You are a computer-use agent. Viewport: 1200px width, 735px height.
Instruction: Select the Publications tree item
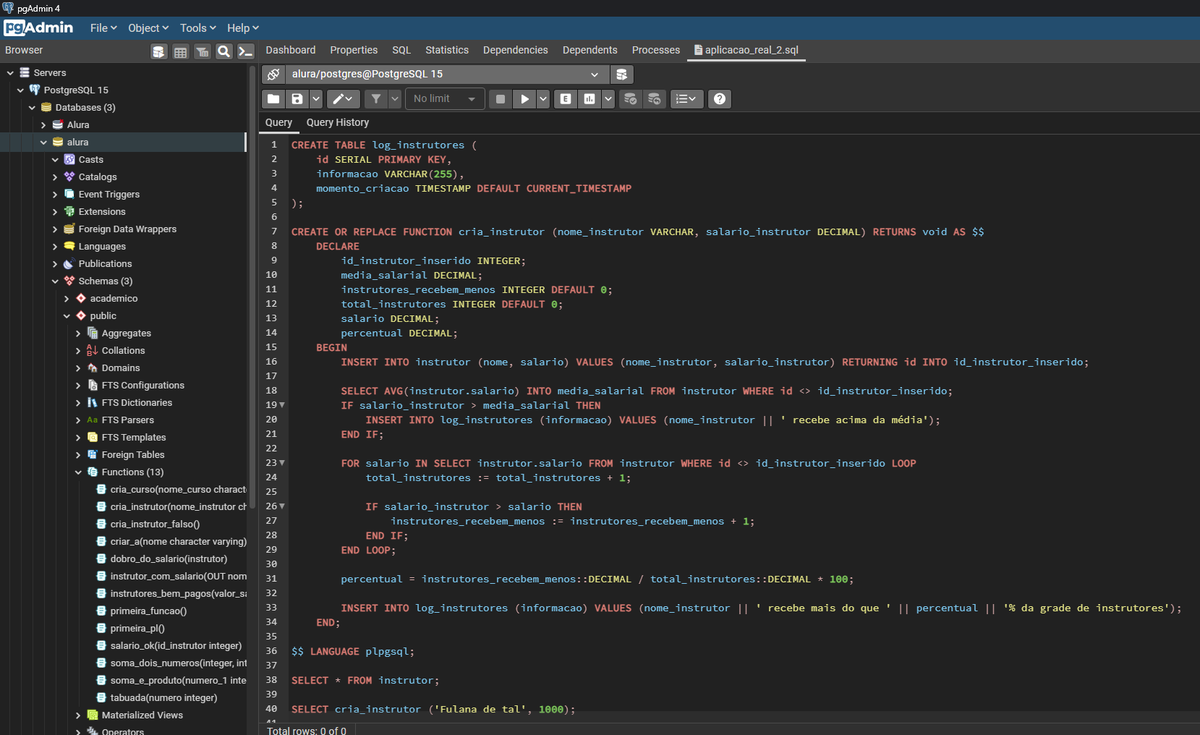[x=105, y=264]
